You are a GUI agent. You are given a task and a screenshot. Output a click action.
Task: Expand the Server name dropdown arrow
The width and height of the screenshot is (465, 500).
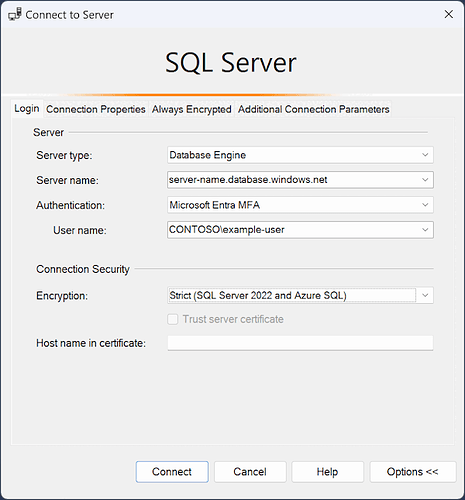coord(425,180)
